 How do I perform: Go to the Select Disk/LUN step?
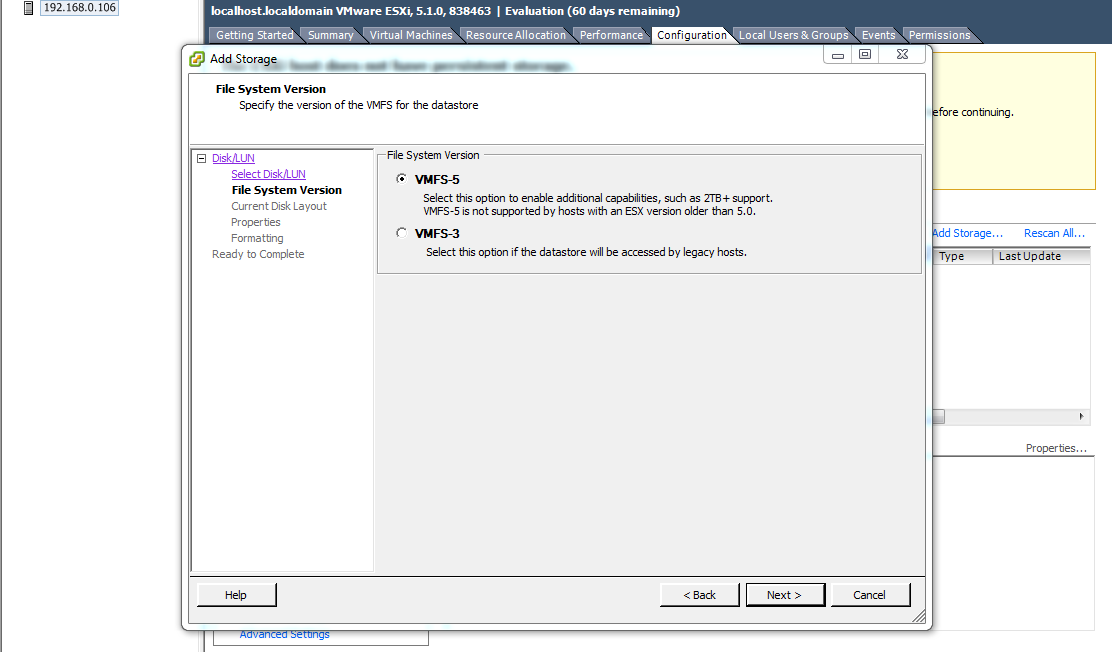(x=268, y=174)
